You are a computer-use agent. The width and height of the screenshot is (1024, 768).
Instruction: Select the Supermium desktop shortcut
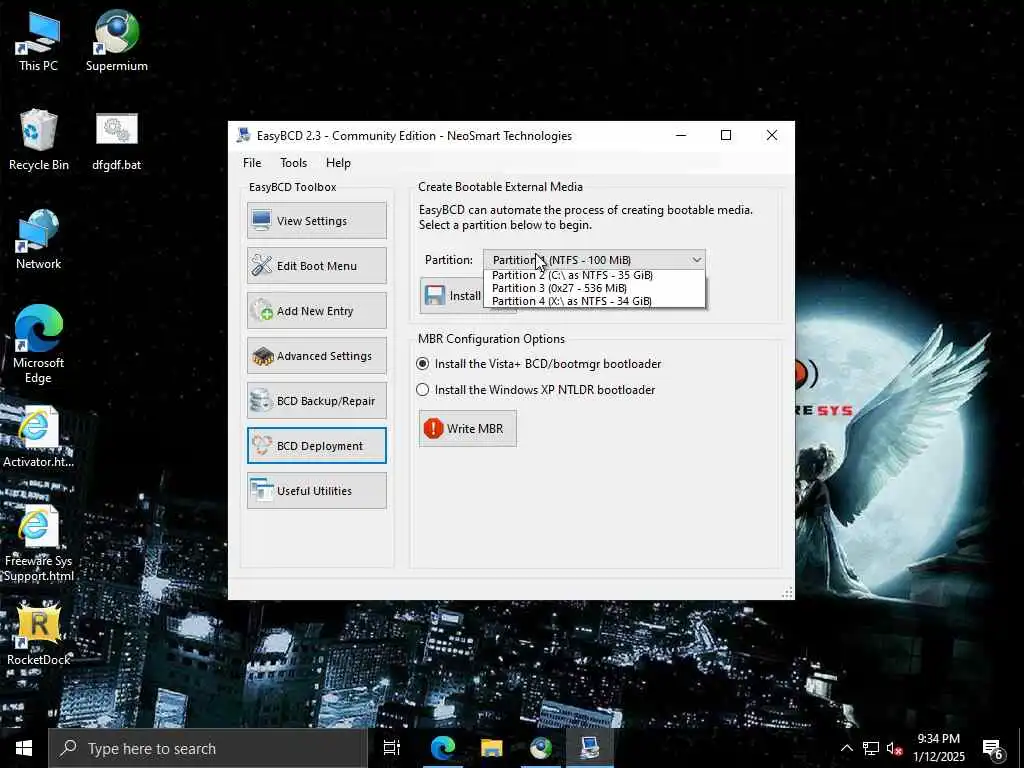pyautogui.click(x=117, y=41)
